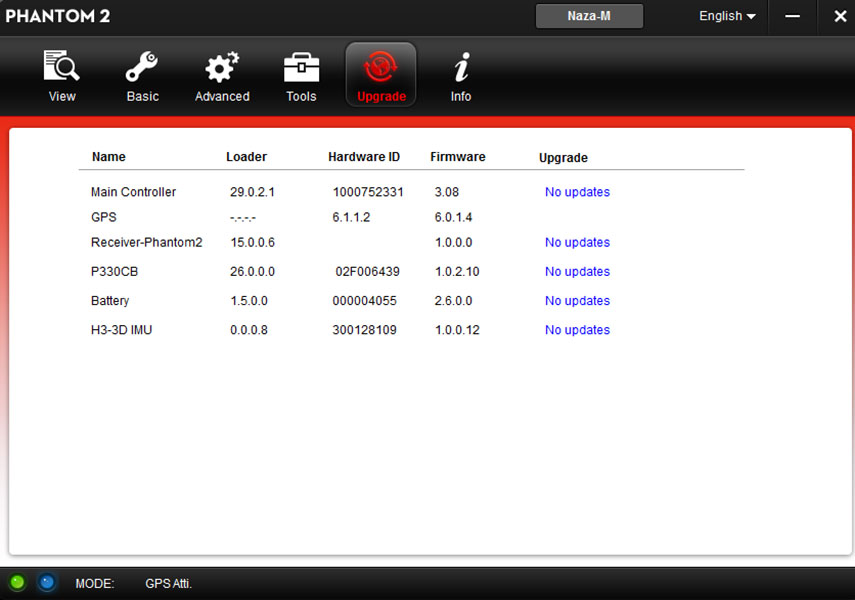Image resolution: width=855 pixels, height=600 pixels.
Task: Click the blue status indicator light
Action: [47, 583]
